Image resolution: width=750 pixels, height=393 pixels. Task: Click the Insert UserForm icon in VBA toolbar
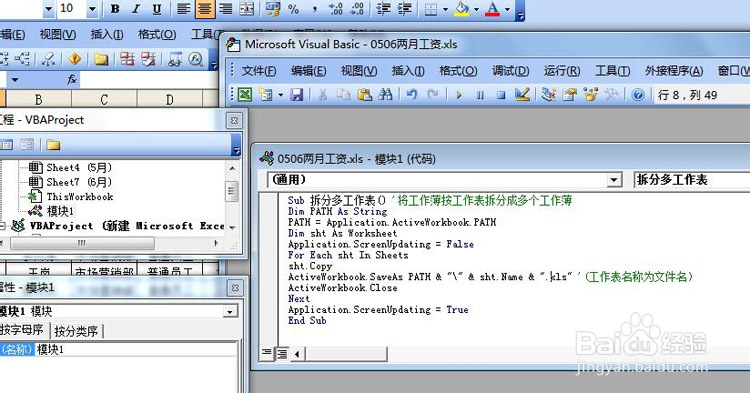point(266,94)
